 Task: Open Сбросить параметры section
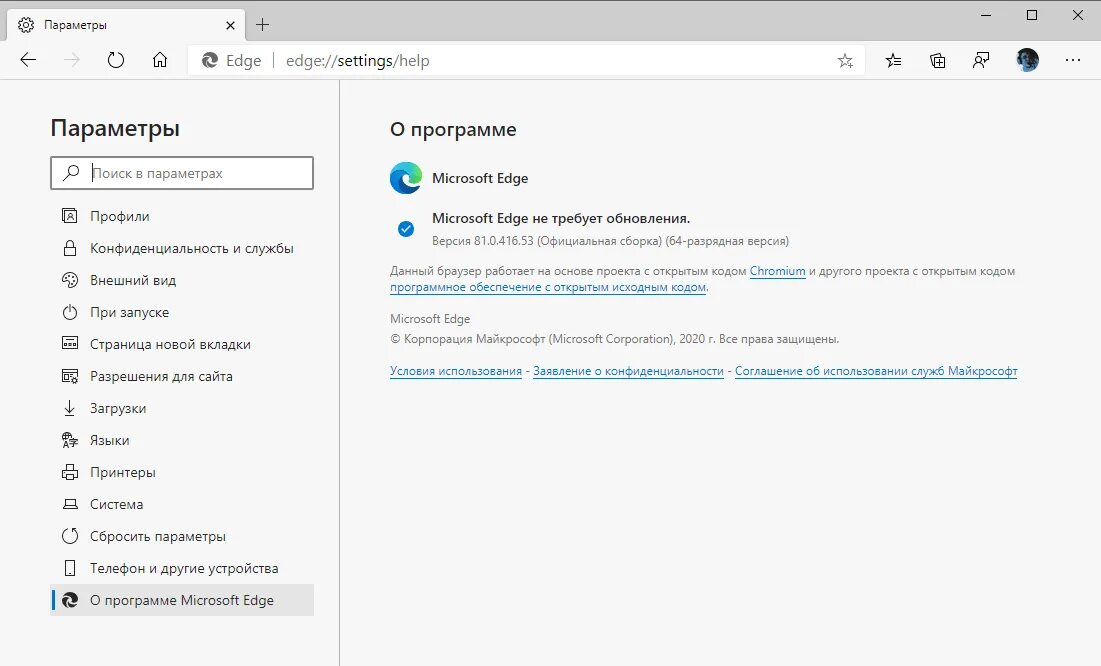point(182,536)
